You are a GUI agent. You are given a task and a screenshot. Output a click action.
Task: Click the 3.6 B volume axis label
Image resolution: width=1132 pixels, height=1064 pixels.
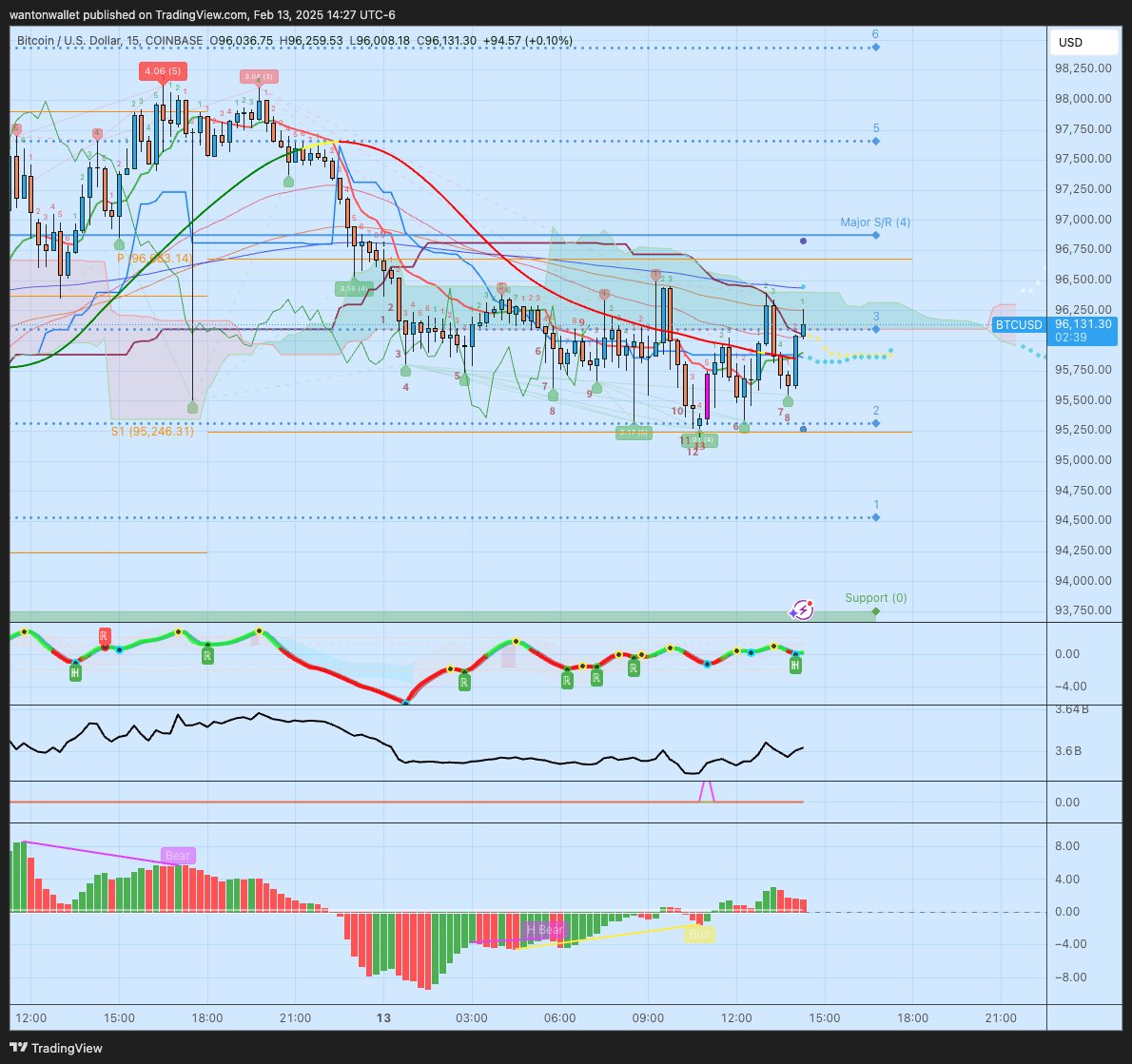pos(1067,751)
